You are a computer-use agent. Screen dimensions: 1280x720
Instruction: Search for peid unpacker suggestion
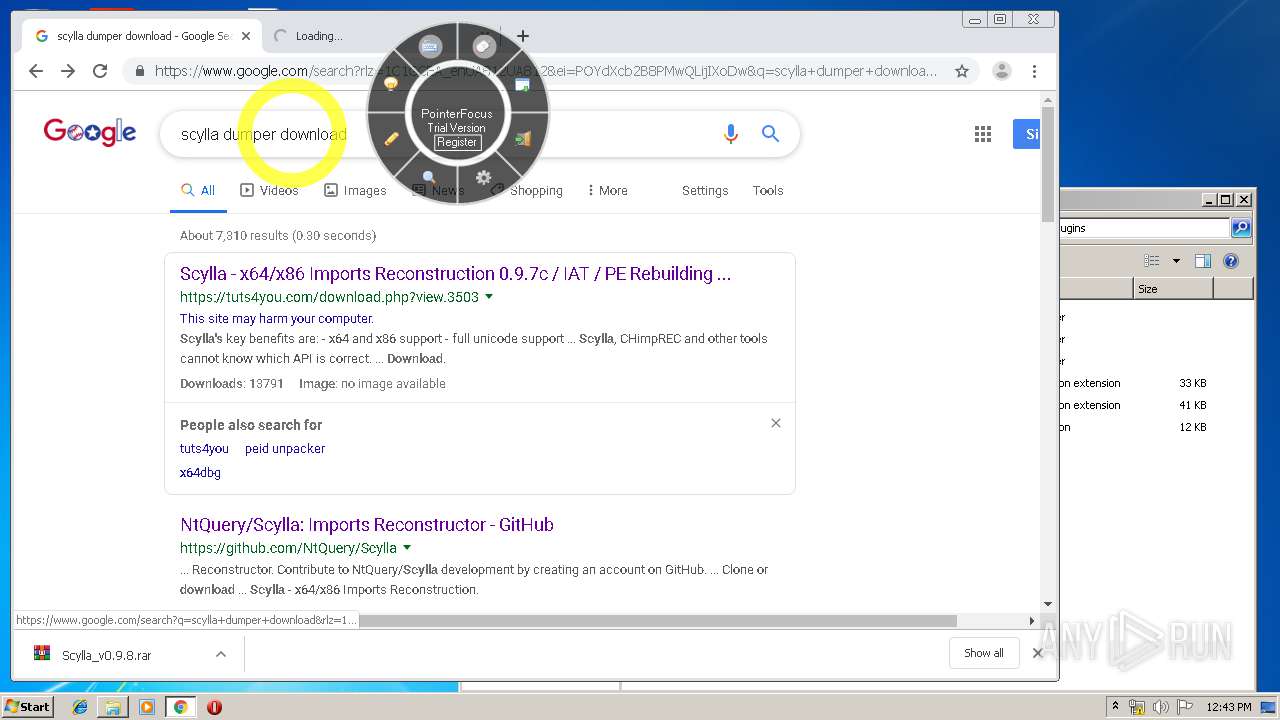(x=285, y=448)
